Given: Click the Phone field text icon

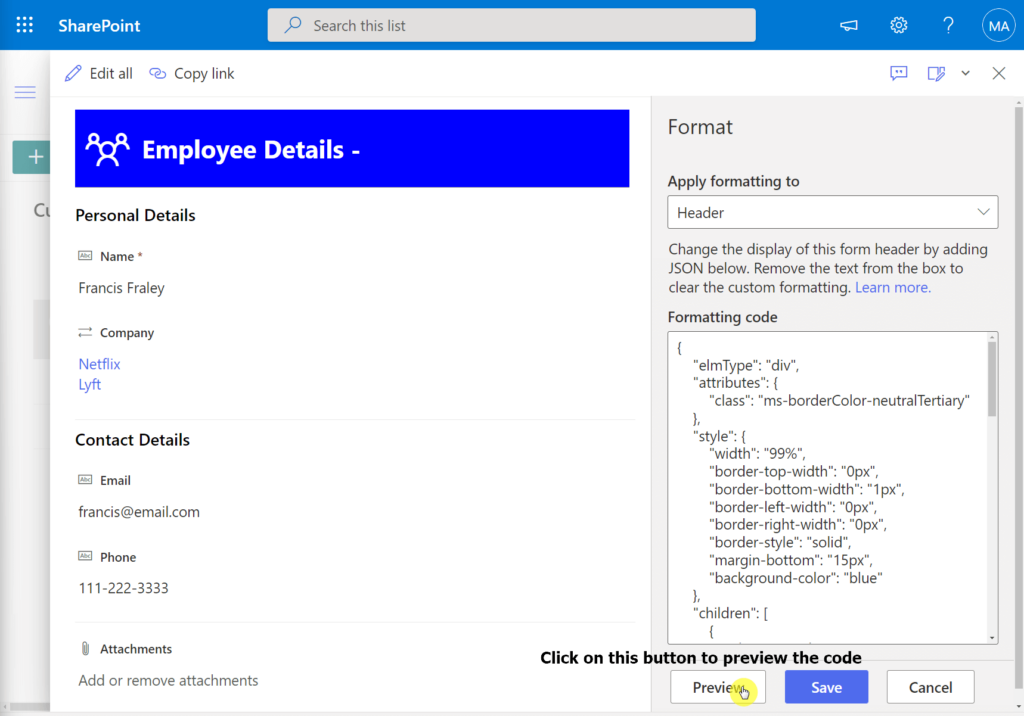Looking at the screenshot, I should pos(85,556).
